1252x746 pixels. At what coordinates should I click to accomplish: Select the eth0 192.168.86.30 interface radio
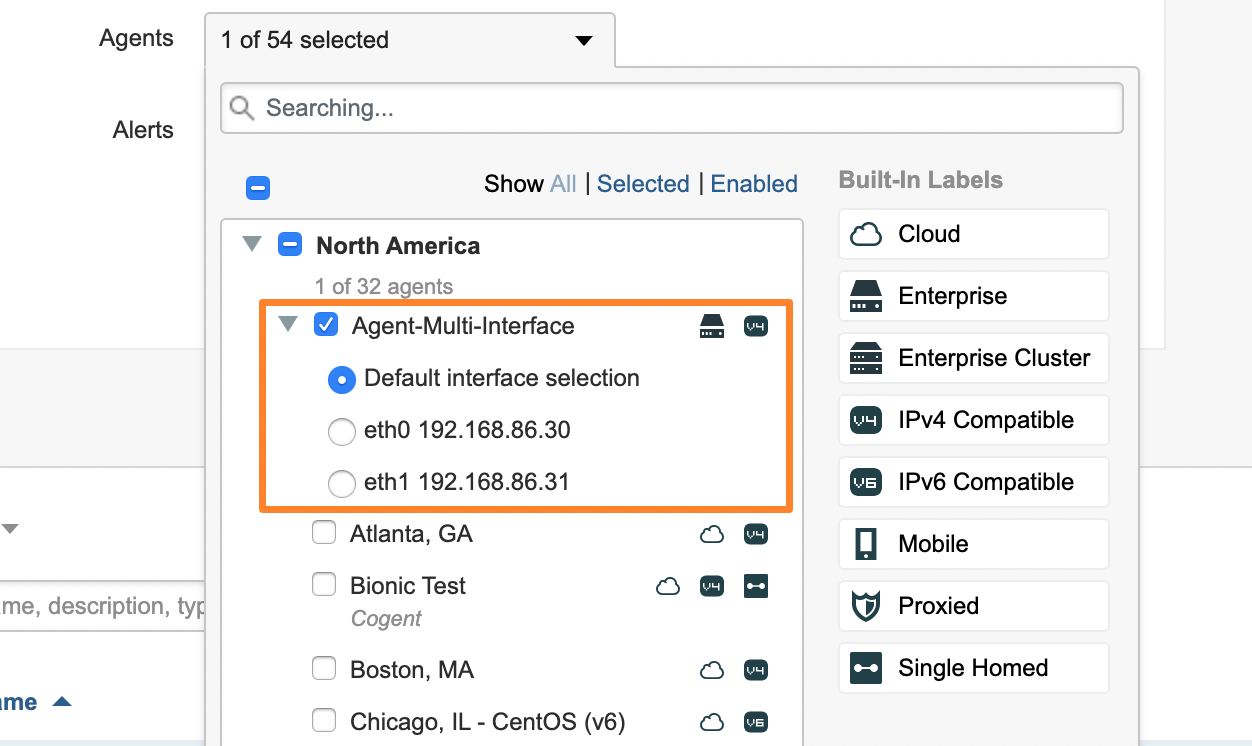(342, 431)
